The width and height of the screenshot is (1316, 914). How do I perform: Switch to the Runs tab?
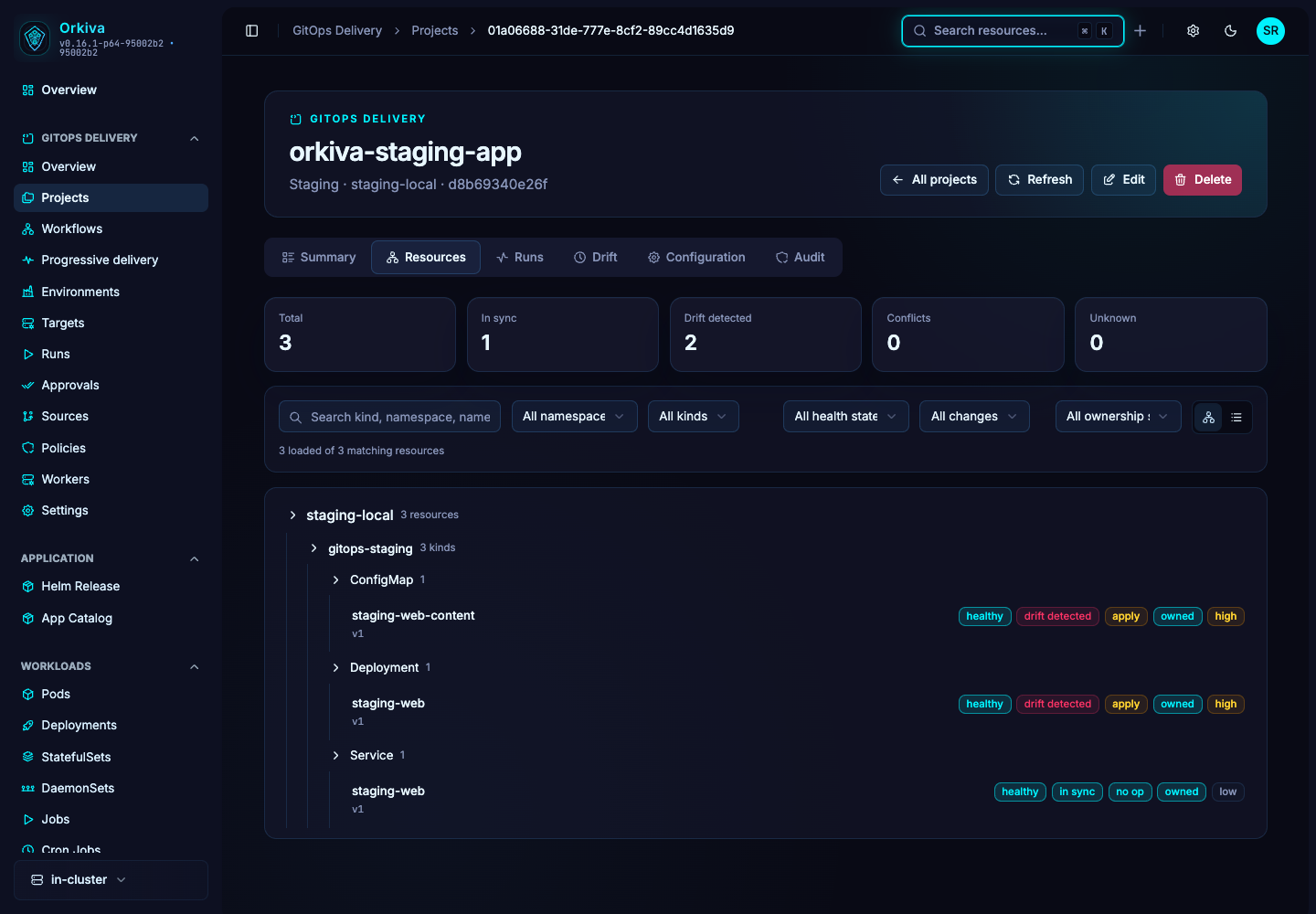point(520,258)
